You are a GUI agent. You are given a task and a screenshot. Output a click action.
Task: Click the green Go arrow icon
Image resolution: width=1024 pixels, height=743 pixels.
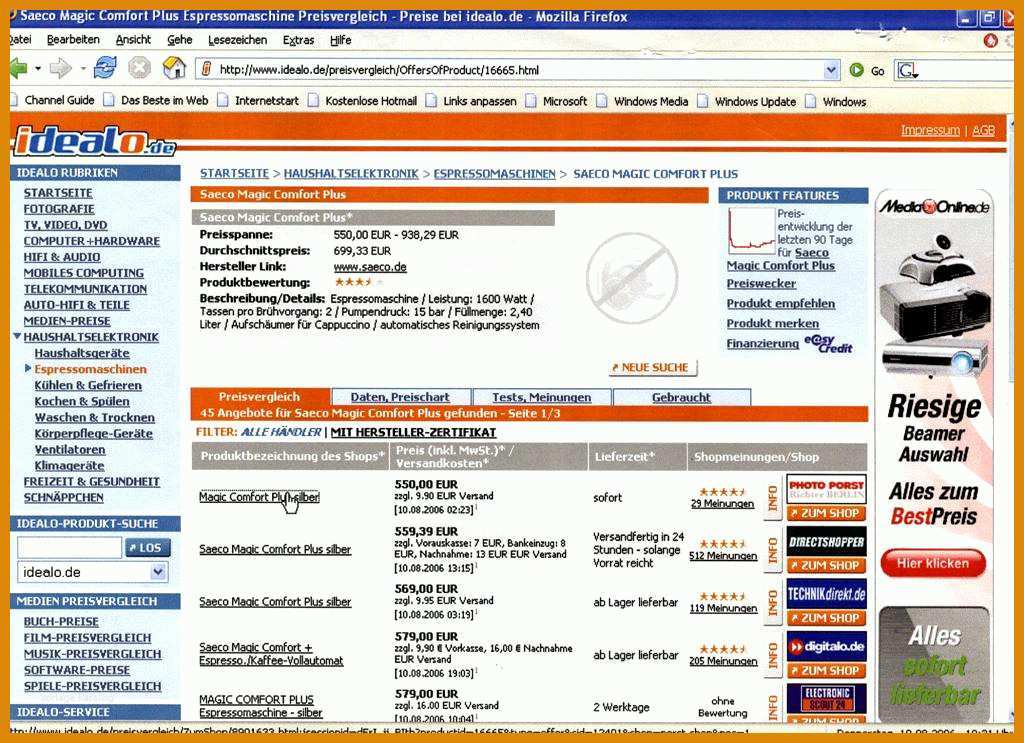pos(856,70)
